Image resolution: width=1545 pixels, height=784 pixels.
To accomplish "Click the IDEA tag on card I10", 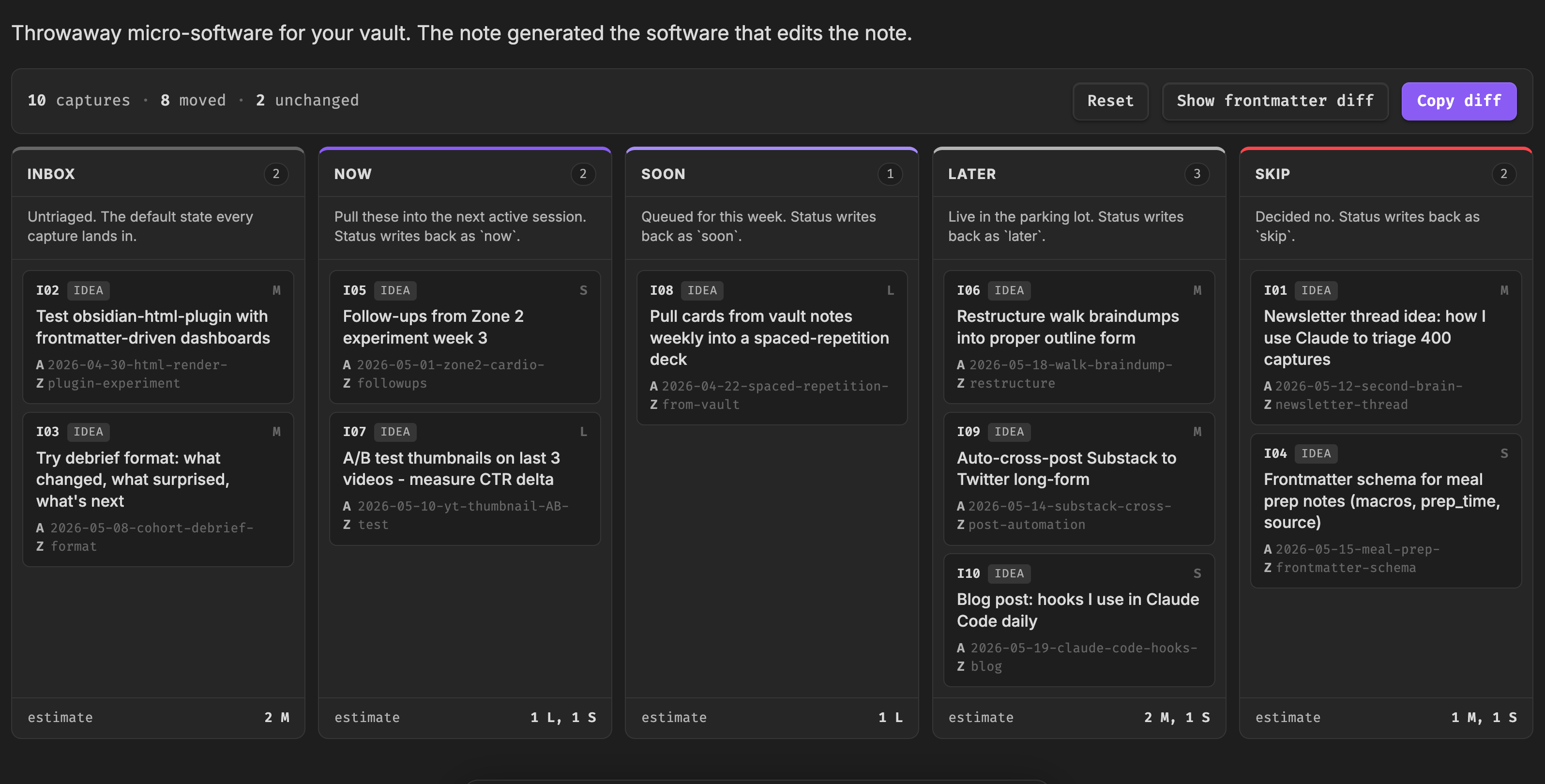I will coord(1009,573).
